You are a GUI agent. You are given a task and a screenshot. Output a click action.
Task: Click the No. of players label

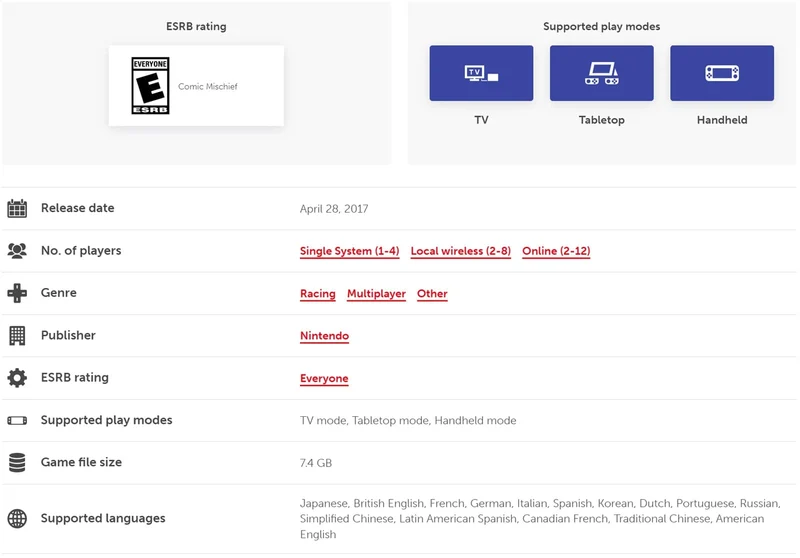click(81, 250)
